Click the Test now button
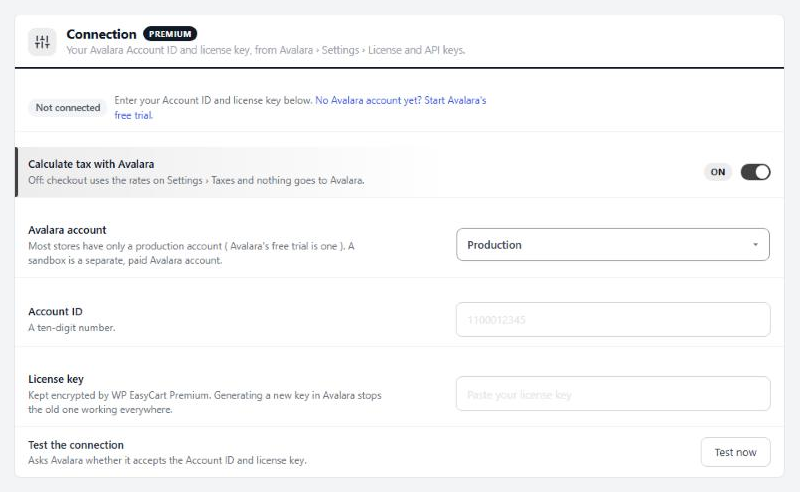Screen dimensions: 800x492 coord(735,452)
